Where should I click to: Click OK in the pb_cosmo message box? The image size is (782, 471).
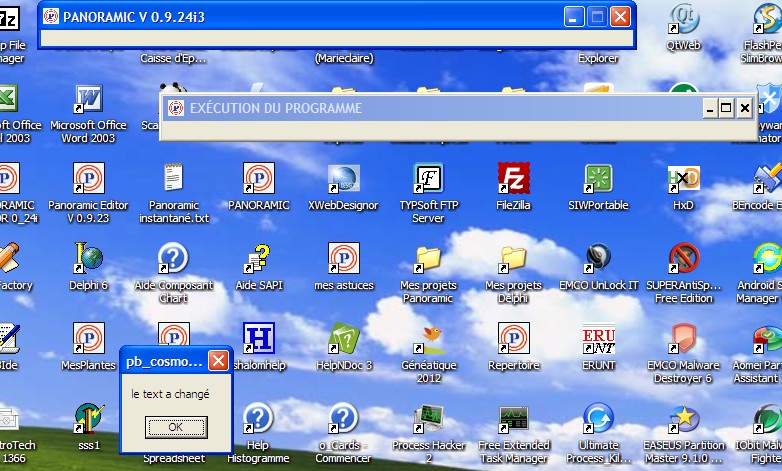coord(176,427)
